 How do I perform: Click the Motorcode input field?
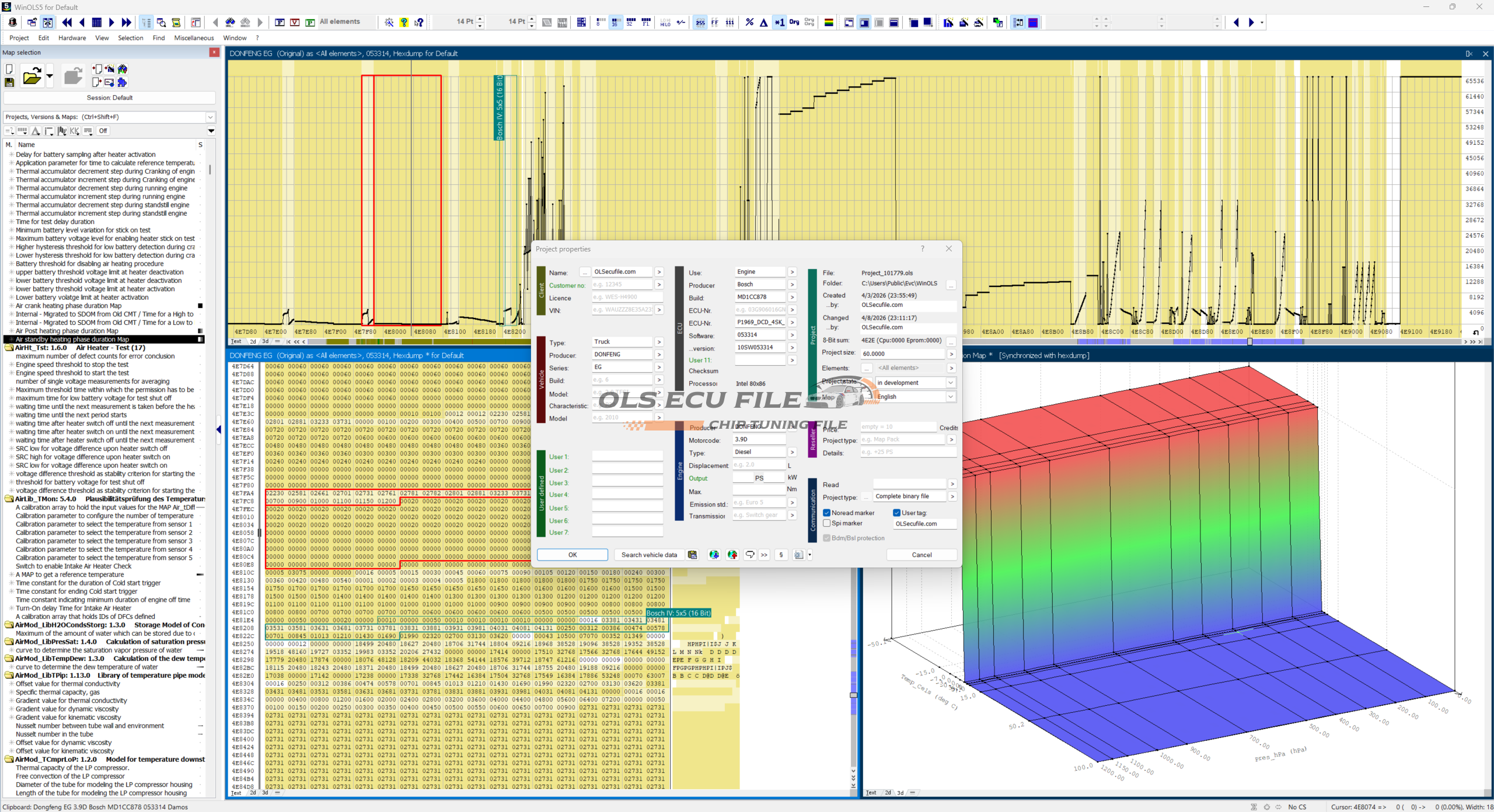point(759,440)
